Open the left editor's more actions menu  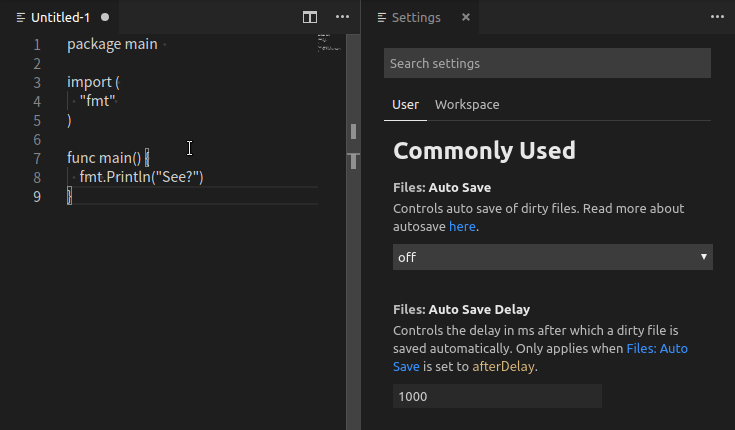[x=342, y=18]
